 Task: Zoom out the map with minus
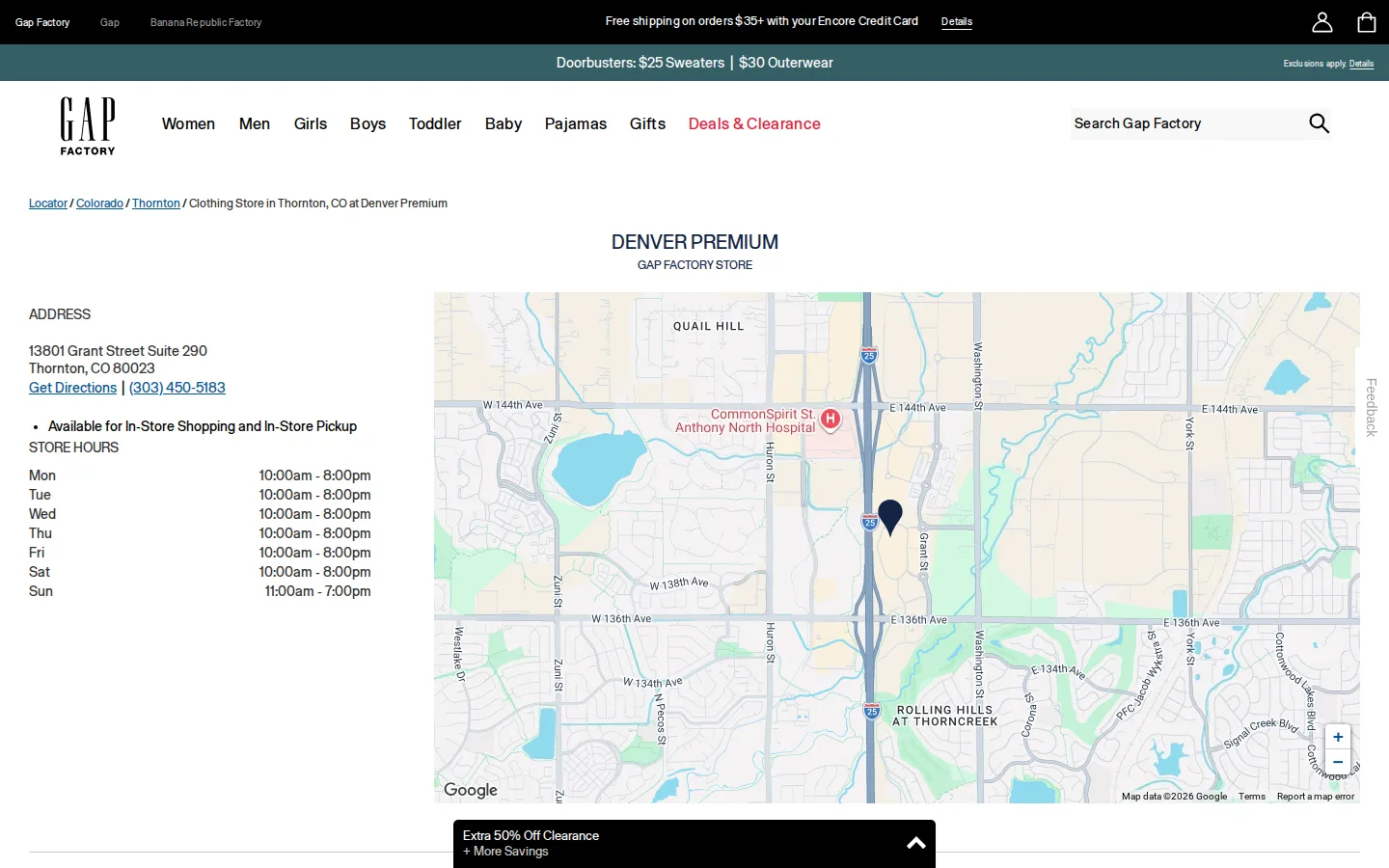click(x=1338, y=762)
